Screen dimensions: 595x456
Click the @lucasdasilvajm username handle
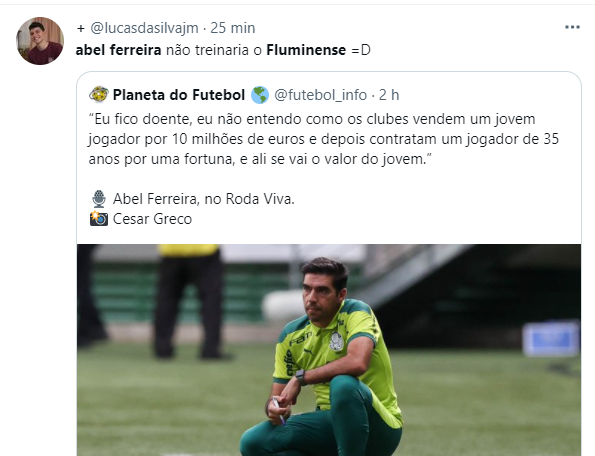coord(144,28)
